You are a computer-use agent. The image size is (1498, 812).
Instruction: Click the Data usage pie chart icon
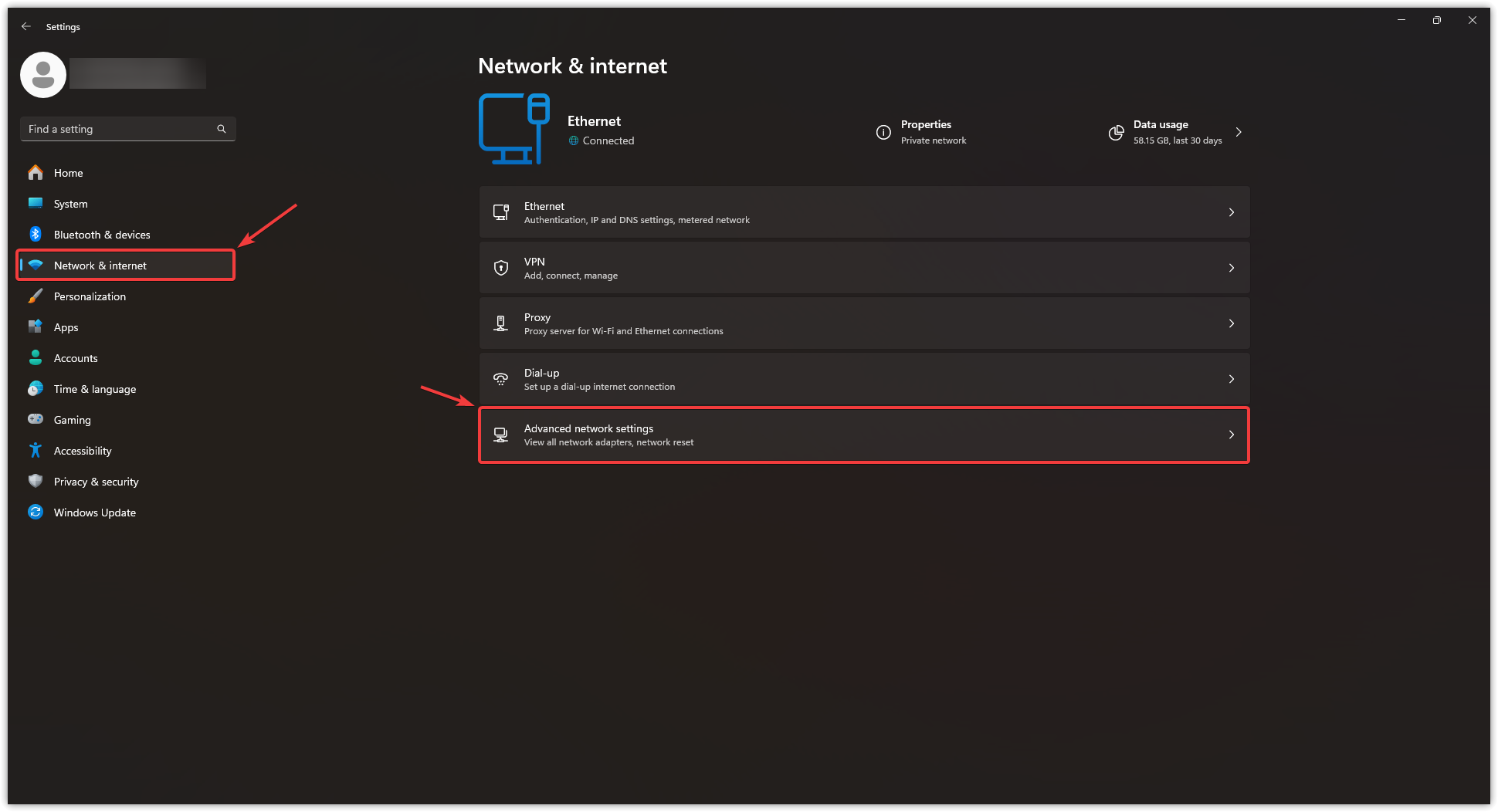[x=1116, y=132]
